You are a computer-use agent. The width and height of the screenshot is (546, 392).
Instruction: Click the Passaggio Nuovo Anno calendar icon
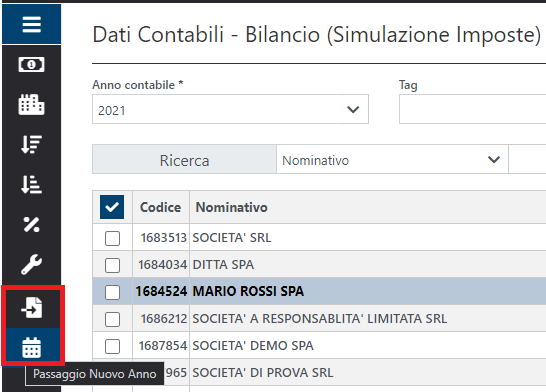click(x=31, y=347)
